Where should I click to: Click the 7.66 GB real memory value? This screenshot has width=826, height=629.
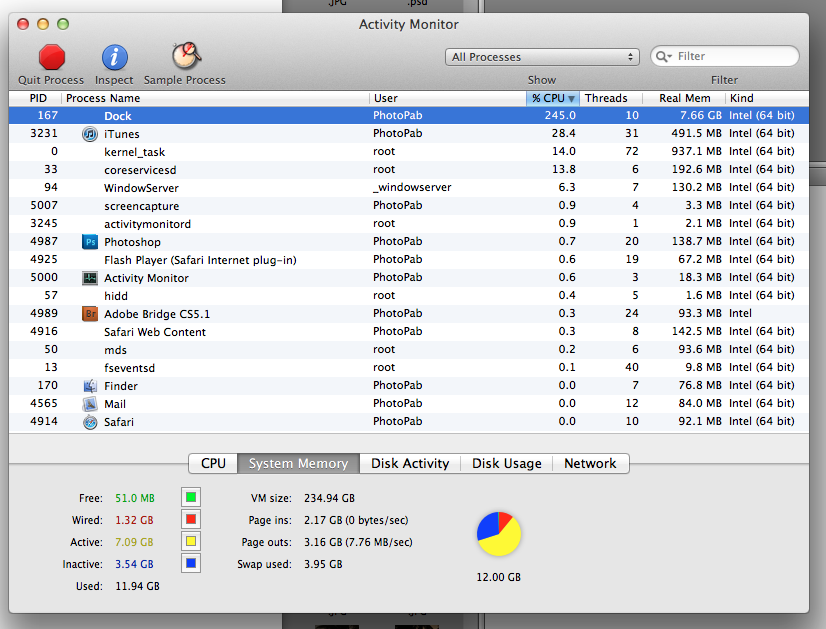701,115
